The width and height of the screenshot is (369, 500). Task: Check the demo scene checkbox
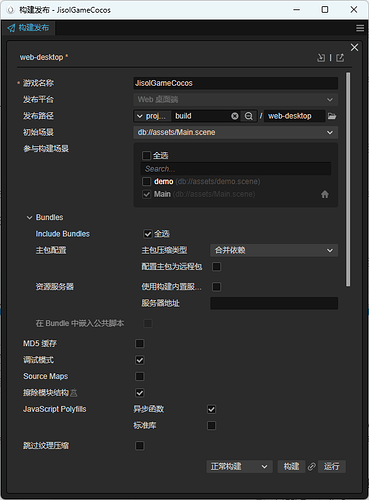coord(146,182)
